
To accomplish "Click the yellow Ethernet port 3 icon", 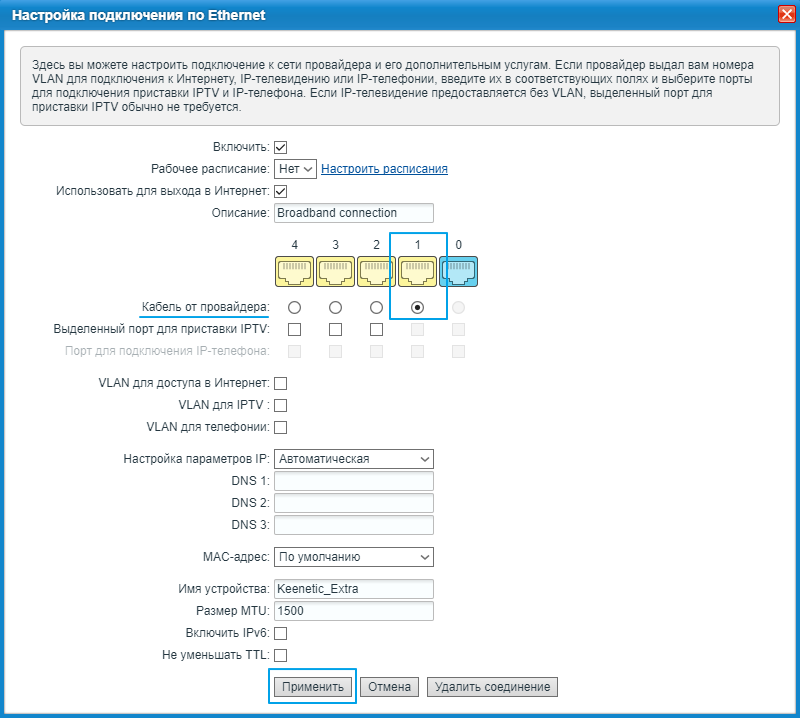I will tap(335, 271).
